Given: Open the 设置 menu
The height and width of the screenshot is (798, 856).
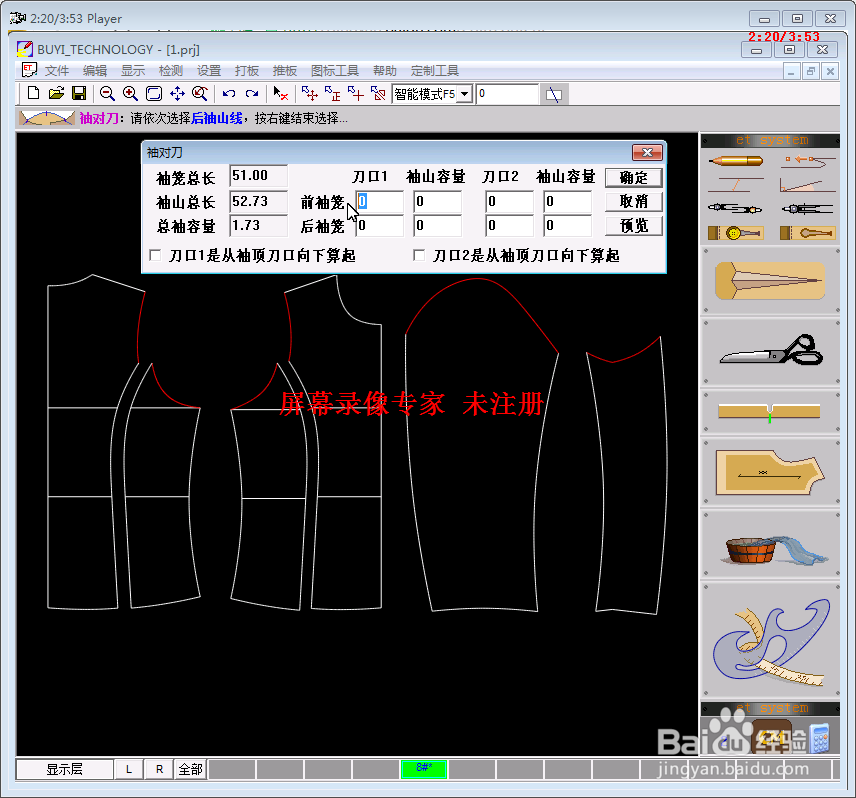Looking at the screenshot, I should click(209, 71).
